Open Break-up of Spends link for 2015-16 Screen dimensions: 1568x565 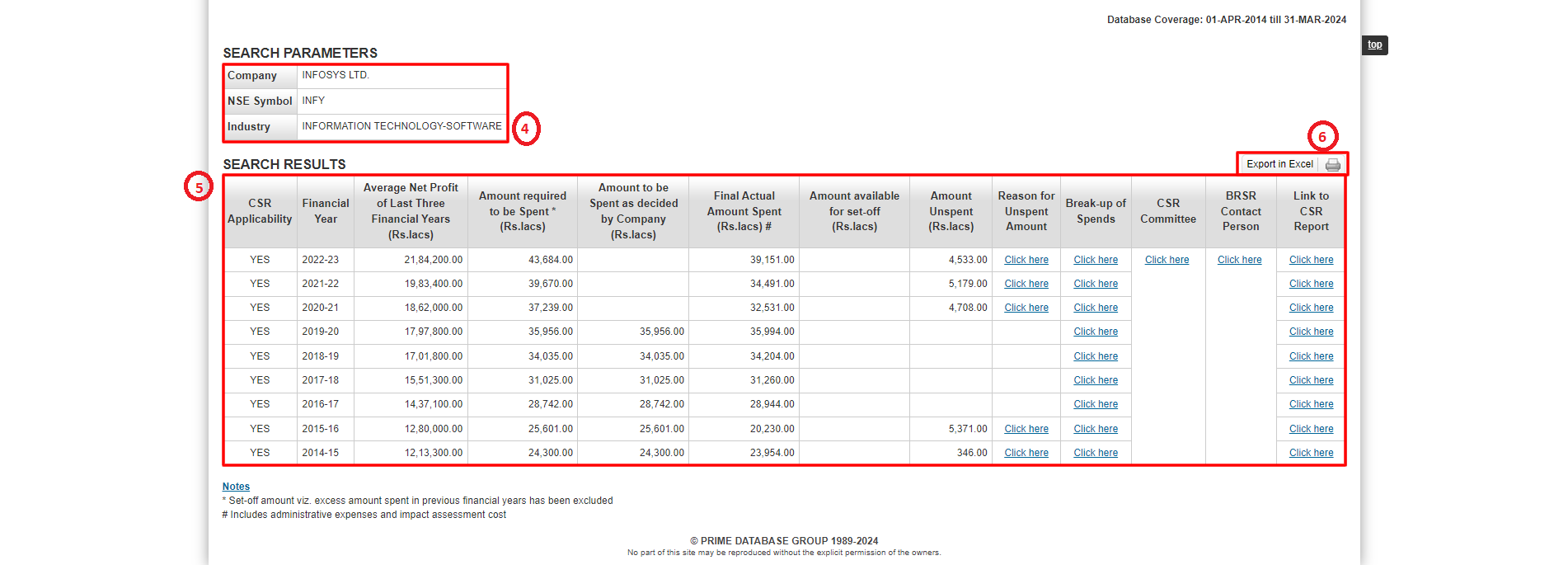click(x=1096, y=429)
